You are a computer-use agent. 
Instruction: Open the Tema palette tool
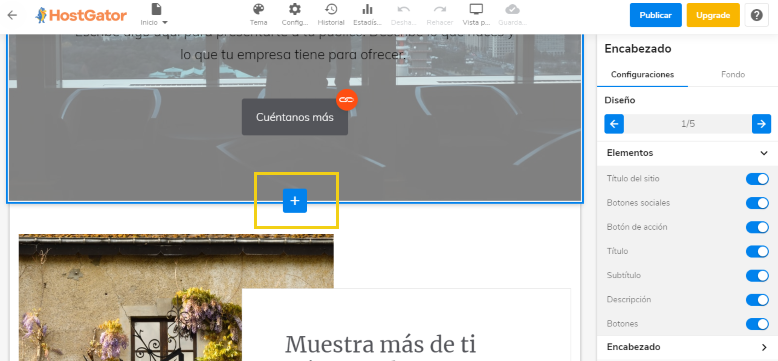click(259, 15)
